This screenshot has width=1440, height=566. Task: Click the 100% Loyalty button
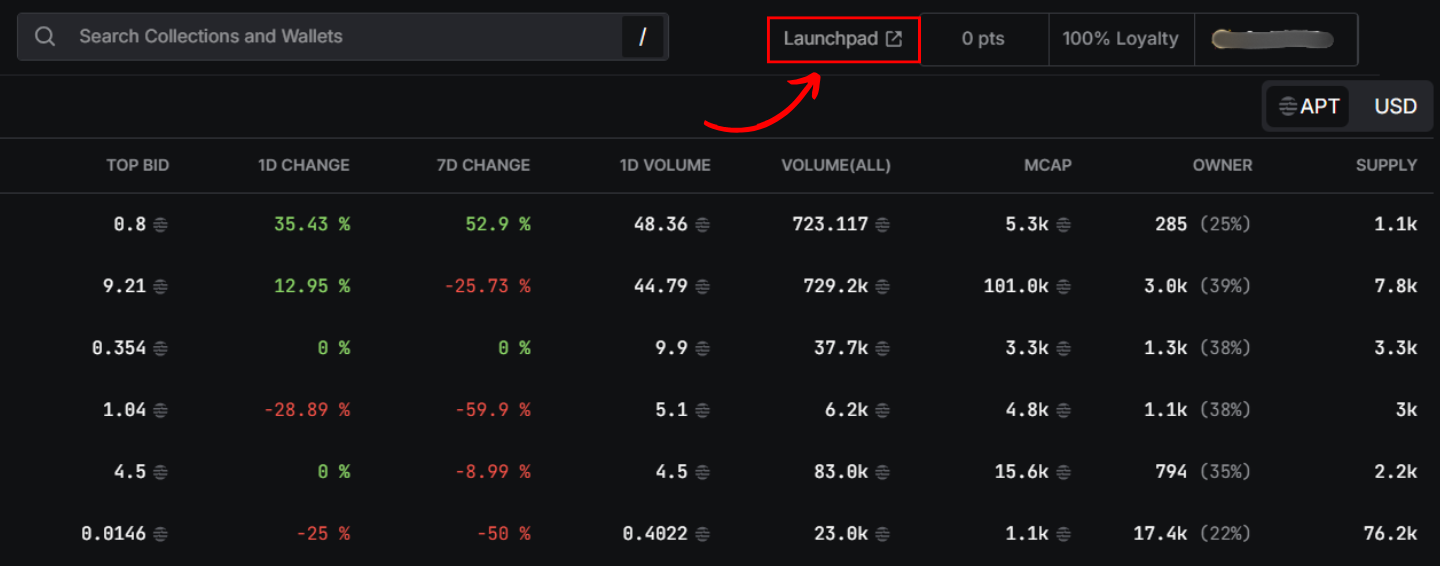[1120, 39]
